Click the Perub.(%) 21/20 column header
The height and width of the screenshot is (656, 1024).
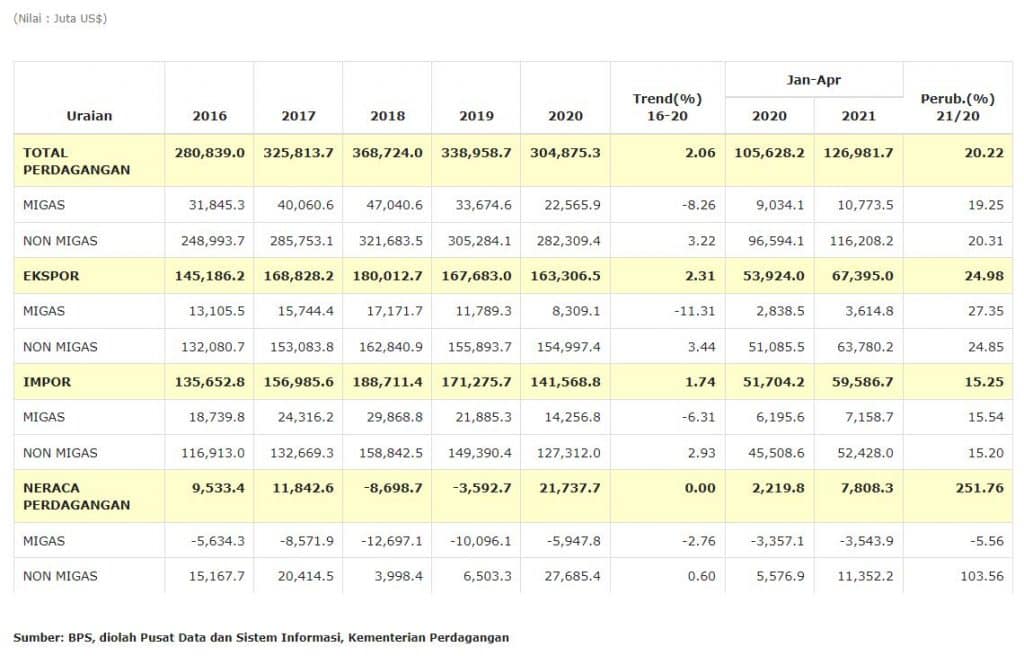(x=956, y=107)
